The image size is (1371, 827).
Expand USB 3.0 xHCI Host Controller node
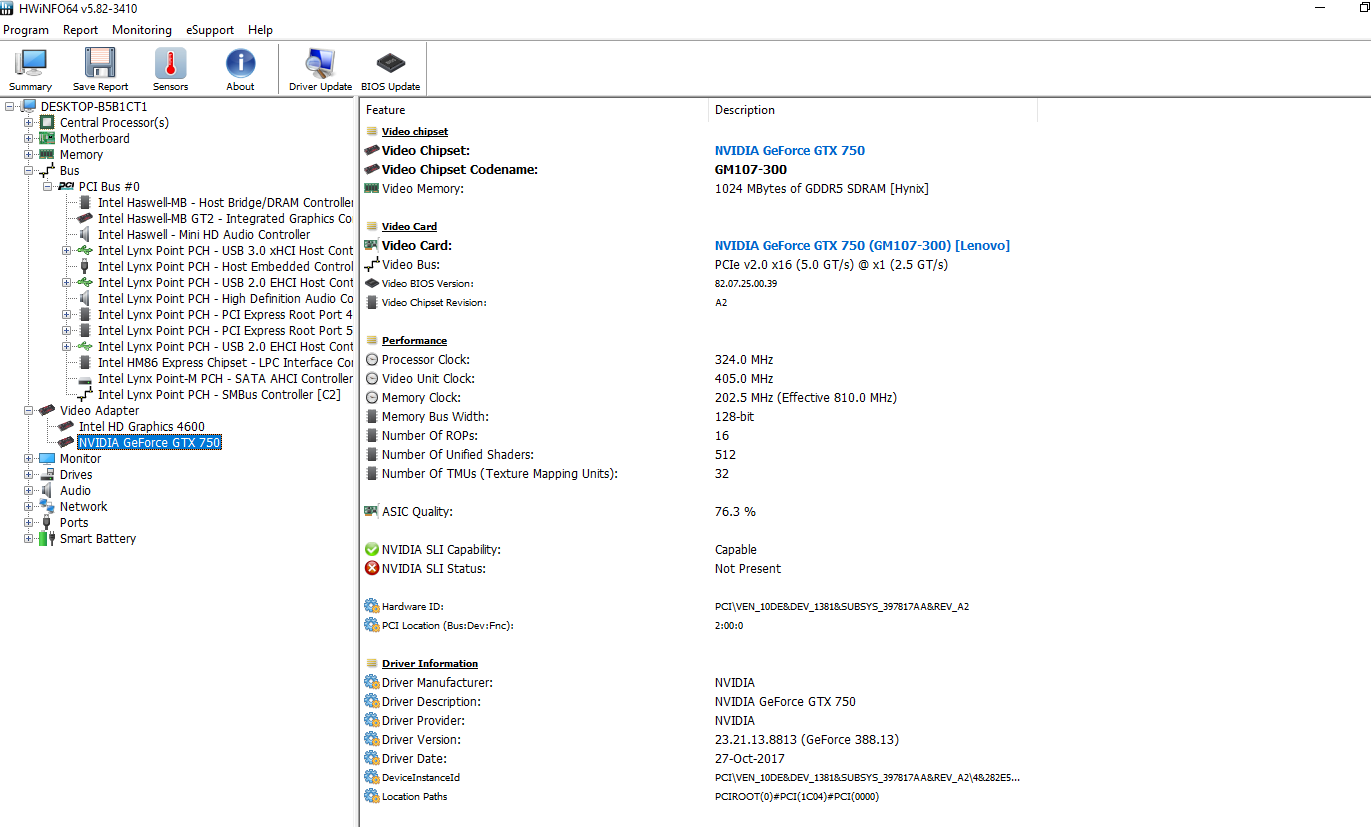click(67, 250)
